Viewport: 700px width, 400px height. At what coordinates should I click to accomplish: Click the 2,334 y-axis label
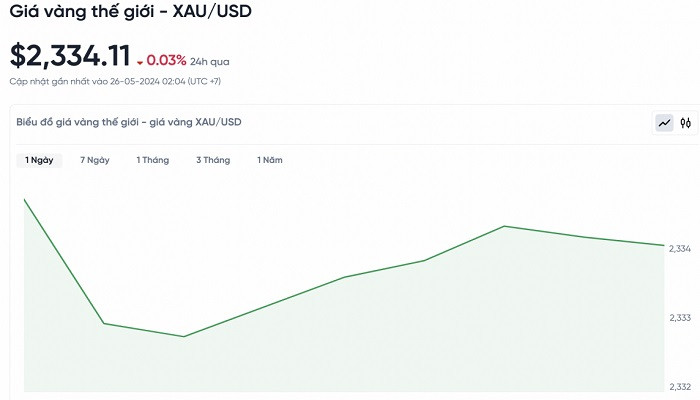tap(680, 248)
